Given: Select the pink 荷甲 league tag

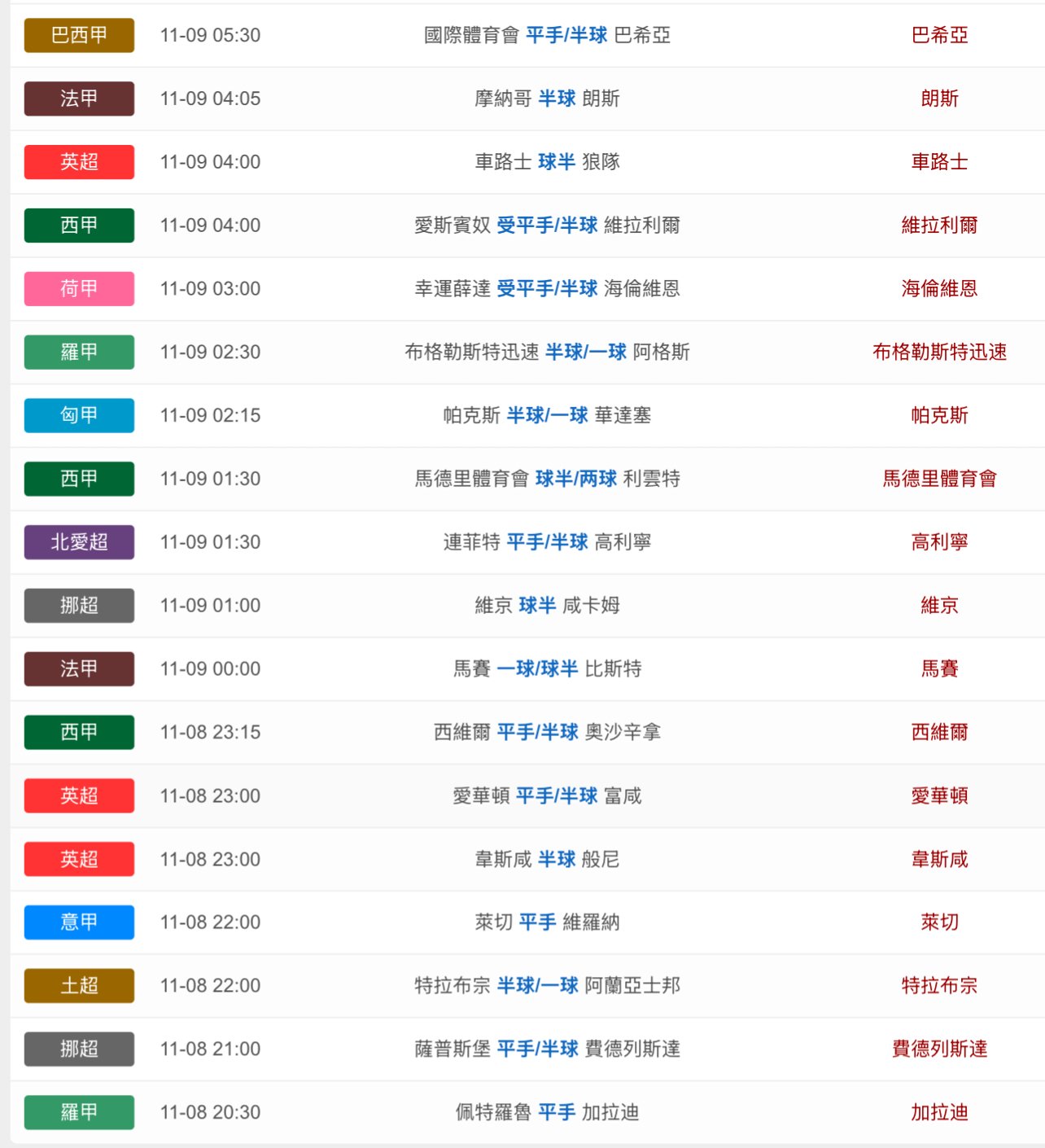Looking at the screenshot, I should 79,289.
